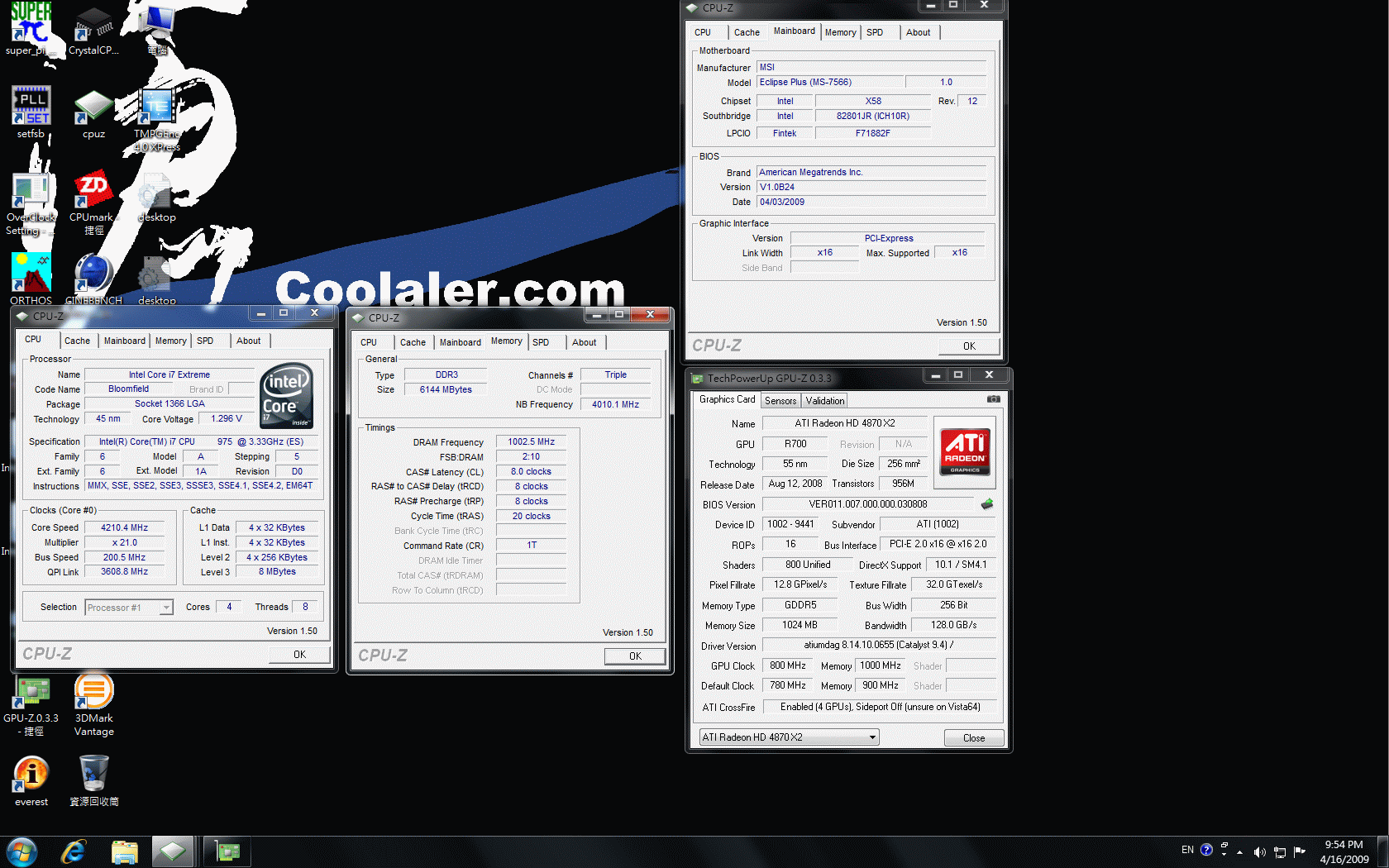Click the Level 3 8 MBytes value

click(276, 572)
